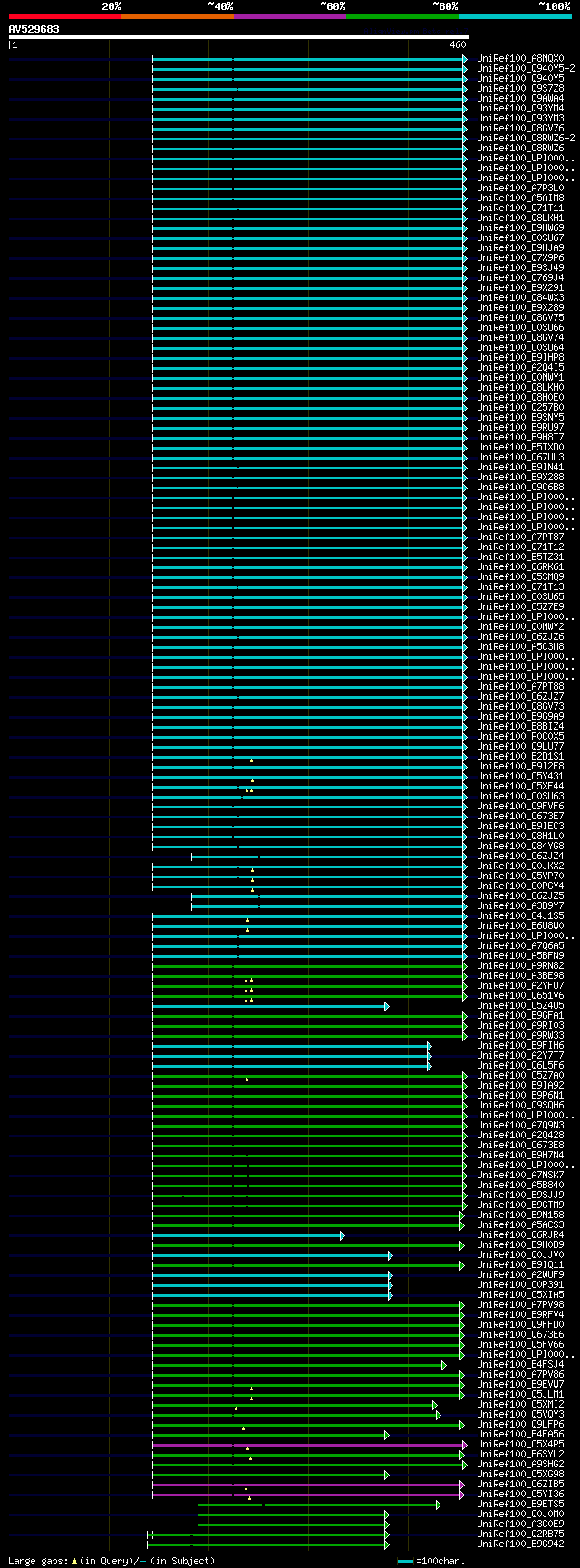Select the UniRef100_C0SU66 label
Viewport: 580px width, 1568px height.
point(519,328)
